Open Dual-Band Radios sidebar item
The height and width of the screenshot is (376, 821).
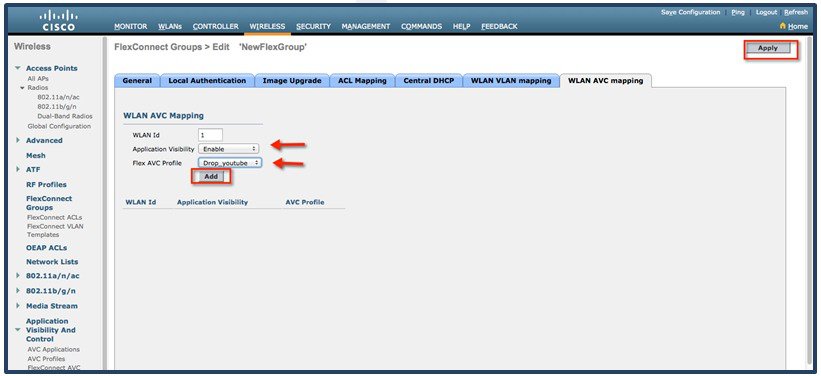tap(65, 116)
